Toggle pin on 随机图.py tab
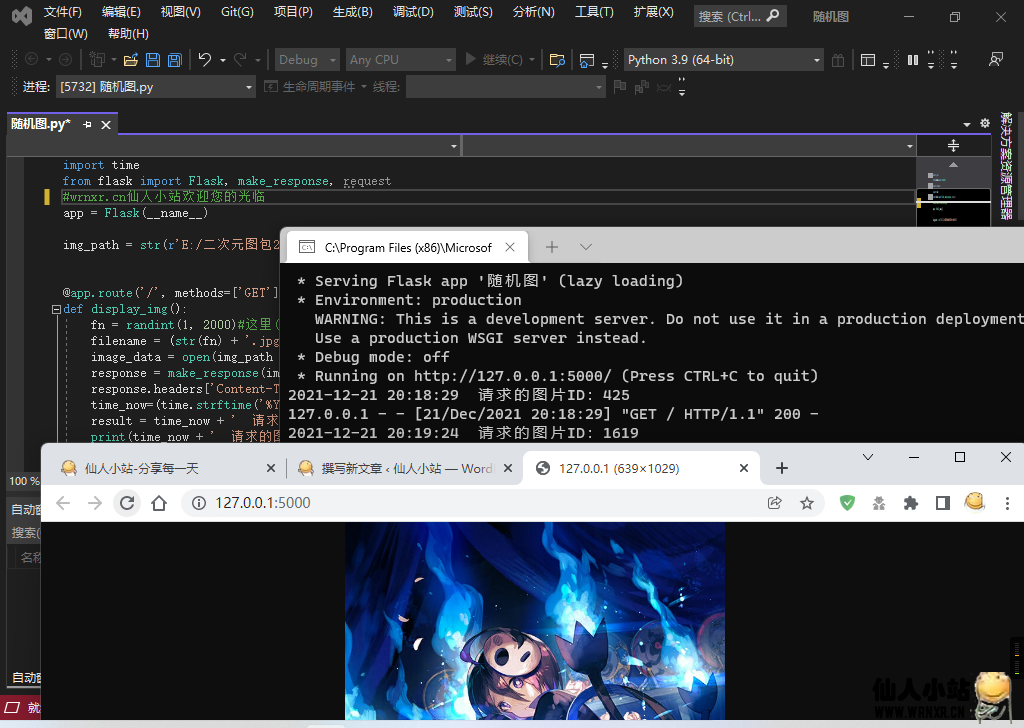This screenshot has width=1024, height=728. 88,124
